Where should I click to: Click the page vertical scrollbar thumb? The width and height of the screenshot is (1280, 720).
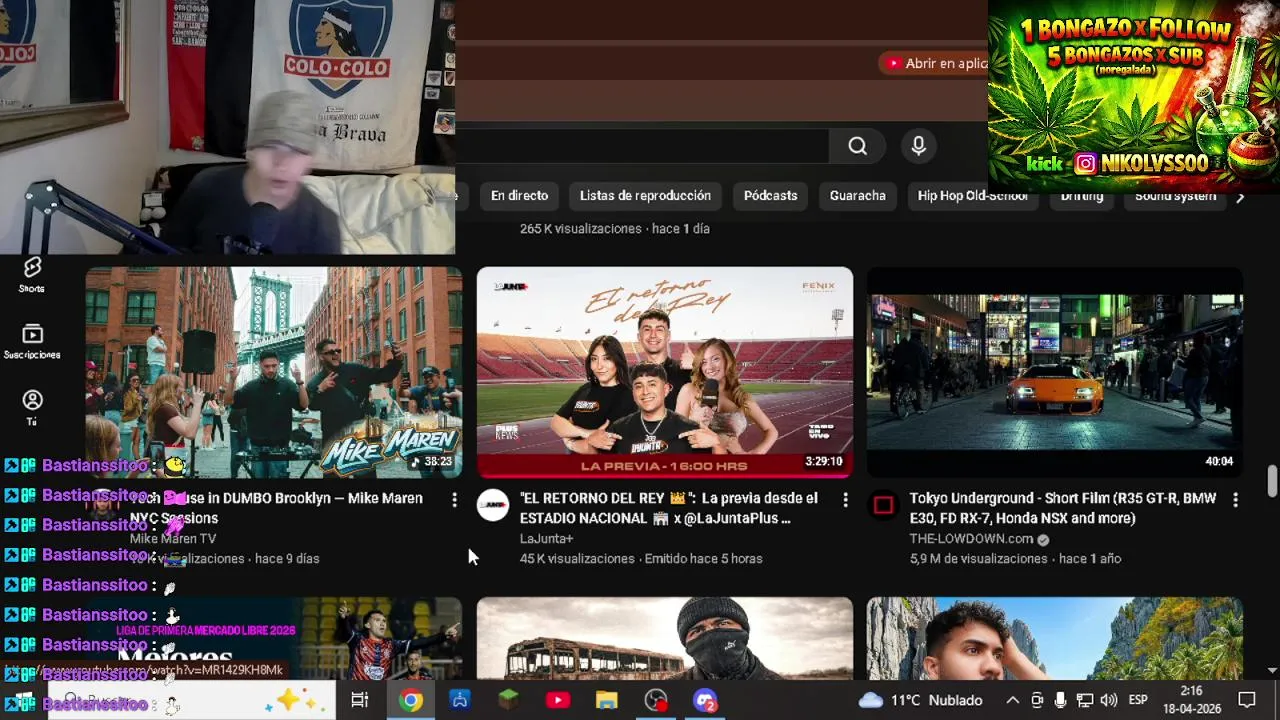click(1272, 480)
